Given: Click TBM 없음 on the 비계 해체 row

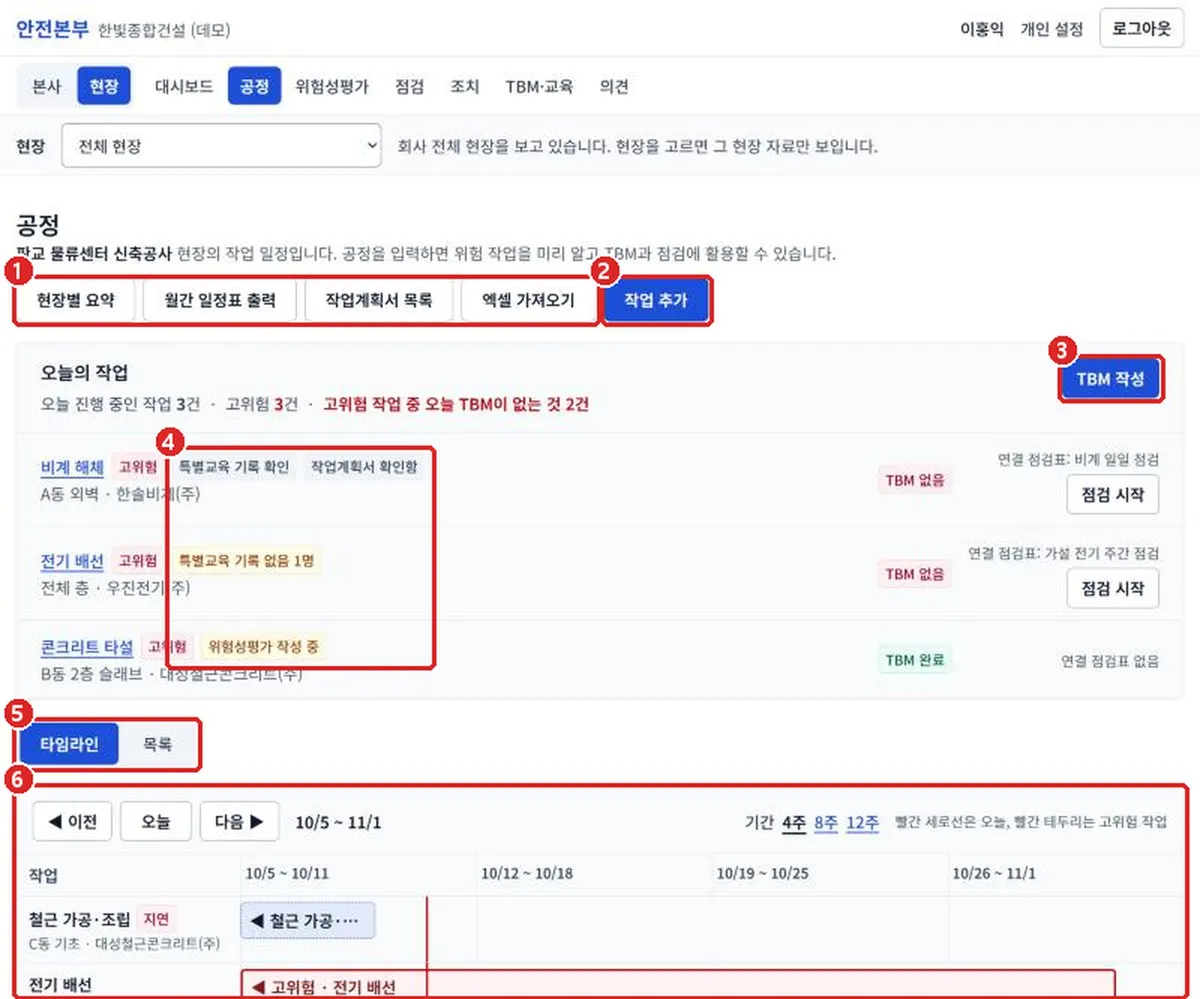Looking at the screenshot, I should click(914, 480).
